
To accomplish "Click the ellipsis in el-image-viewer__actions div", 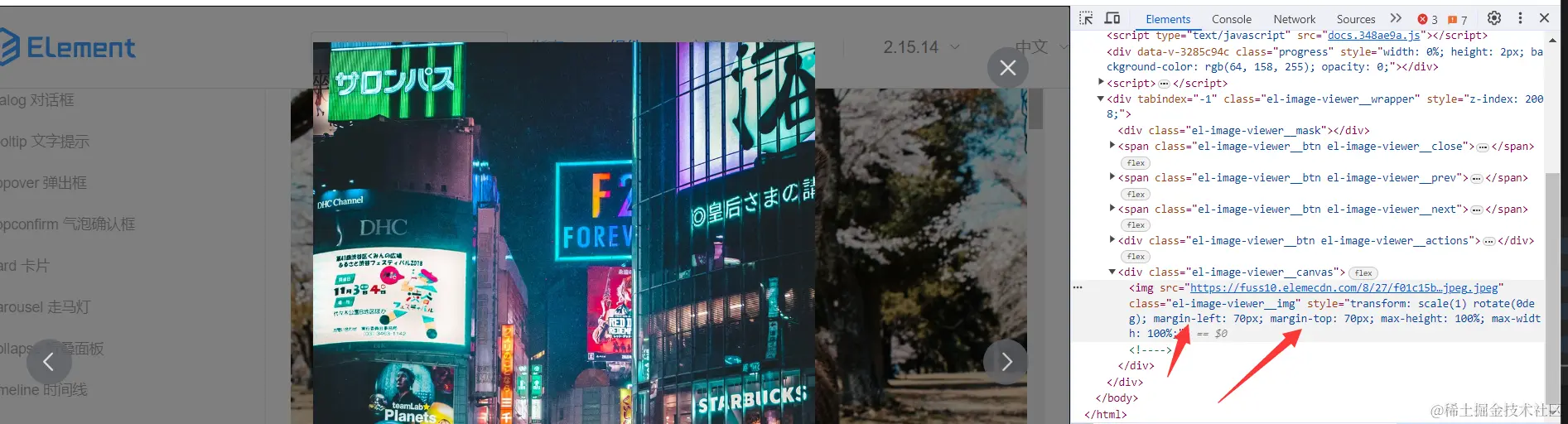I will pos(1489,241).
